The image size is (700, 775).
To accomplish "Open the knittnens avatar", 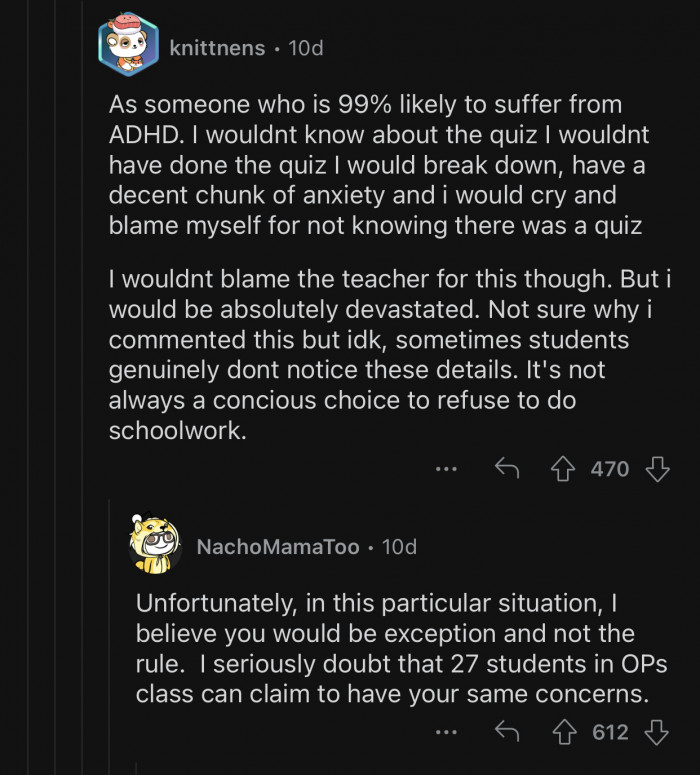I will (127, 46).
